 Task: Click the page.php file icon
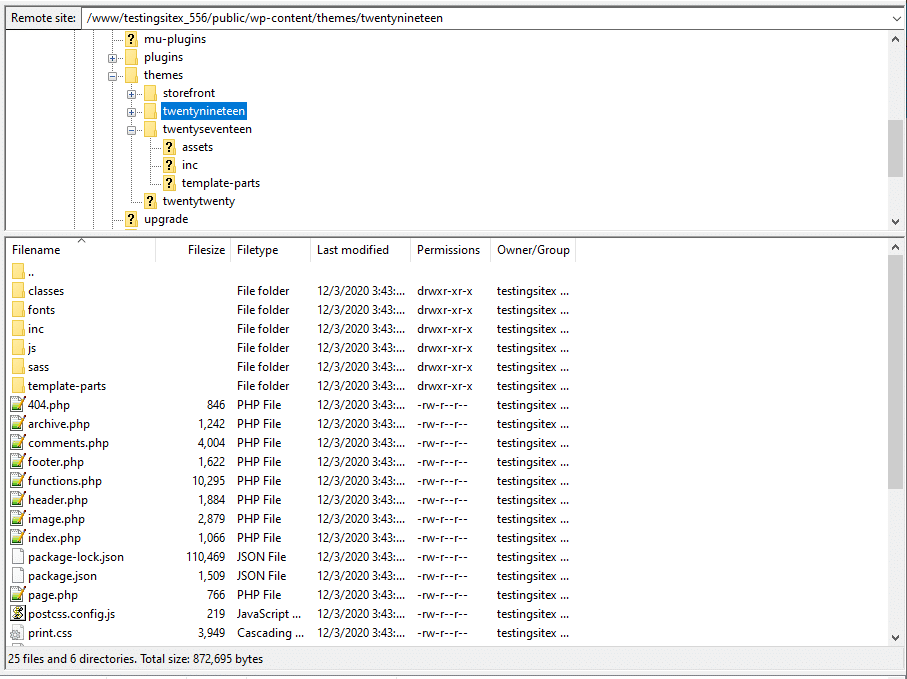(18, 595)
